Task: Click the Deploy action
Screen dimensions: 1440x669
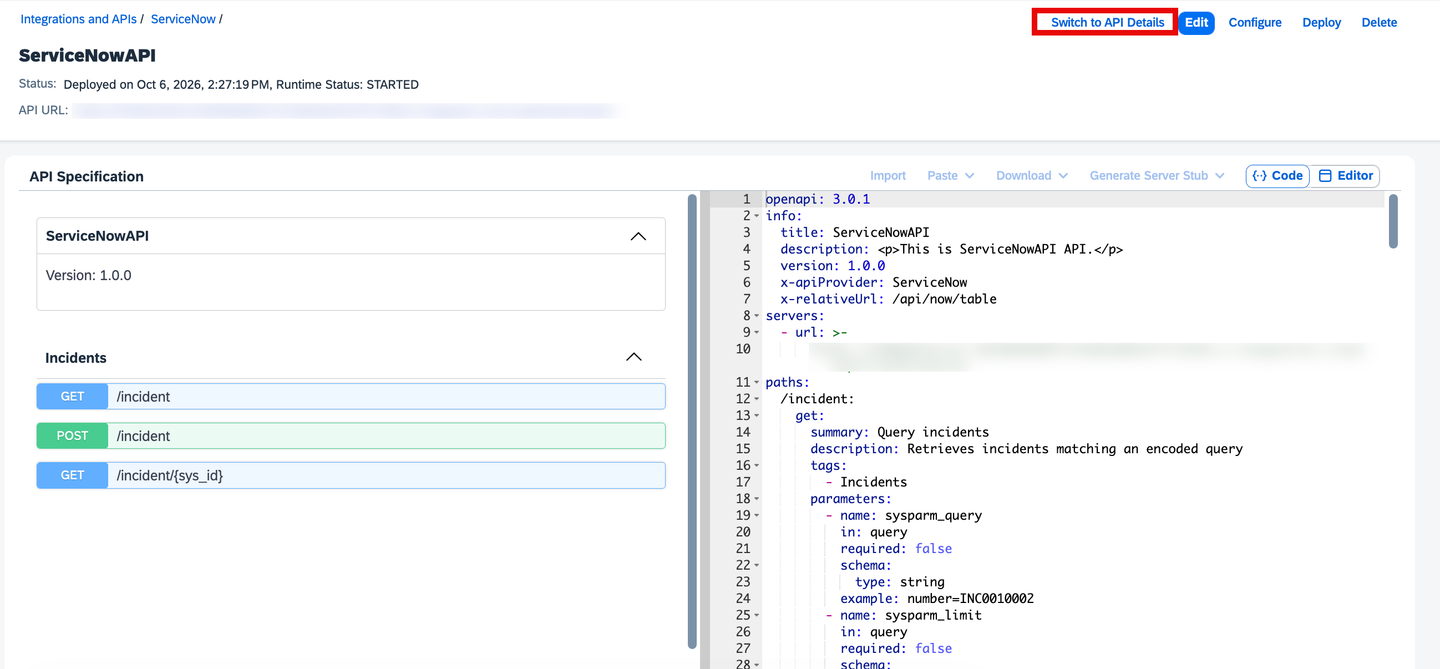Action: (1322, 22)
